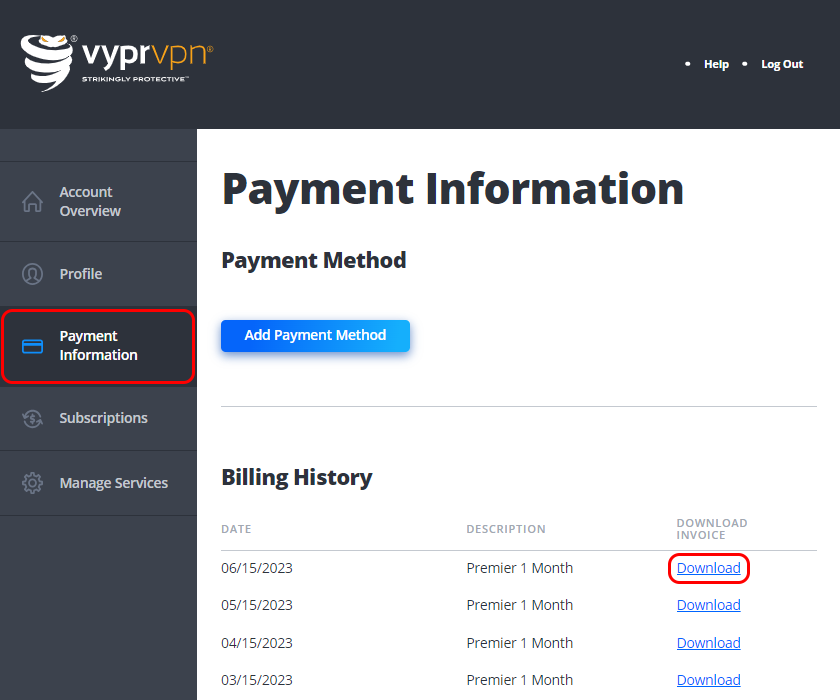Navigate to Manage Services
This screenshot has width=840, height=700.
(113, 483)
